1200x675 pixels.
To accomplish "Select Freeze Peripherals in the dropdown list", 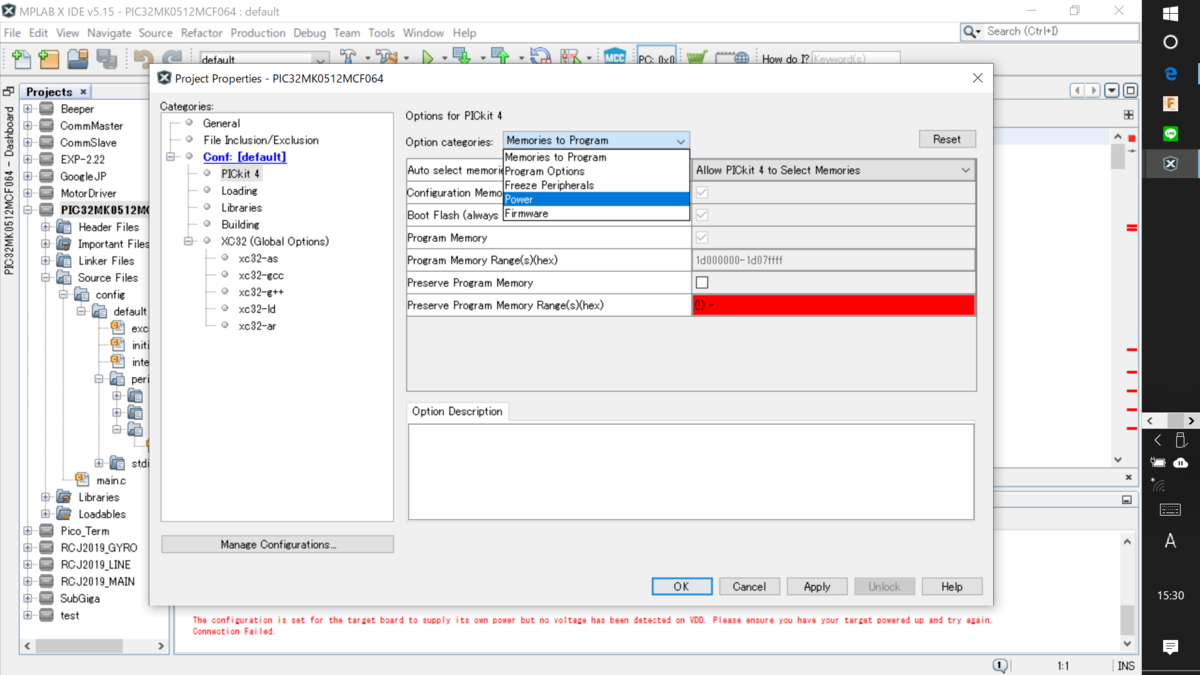I will point(596,185).
